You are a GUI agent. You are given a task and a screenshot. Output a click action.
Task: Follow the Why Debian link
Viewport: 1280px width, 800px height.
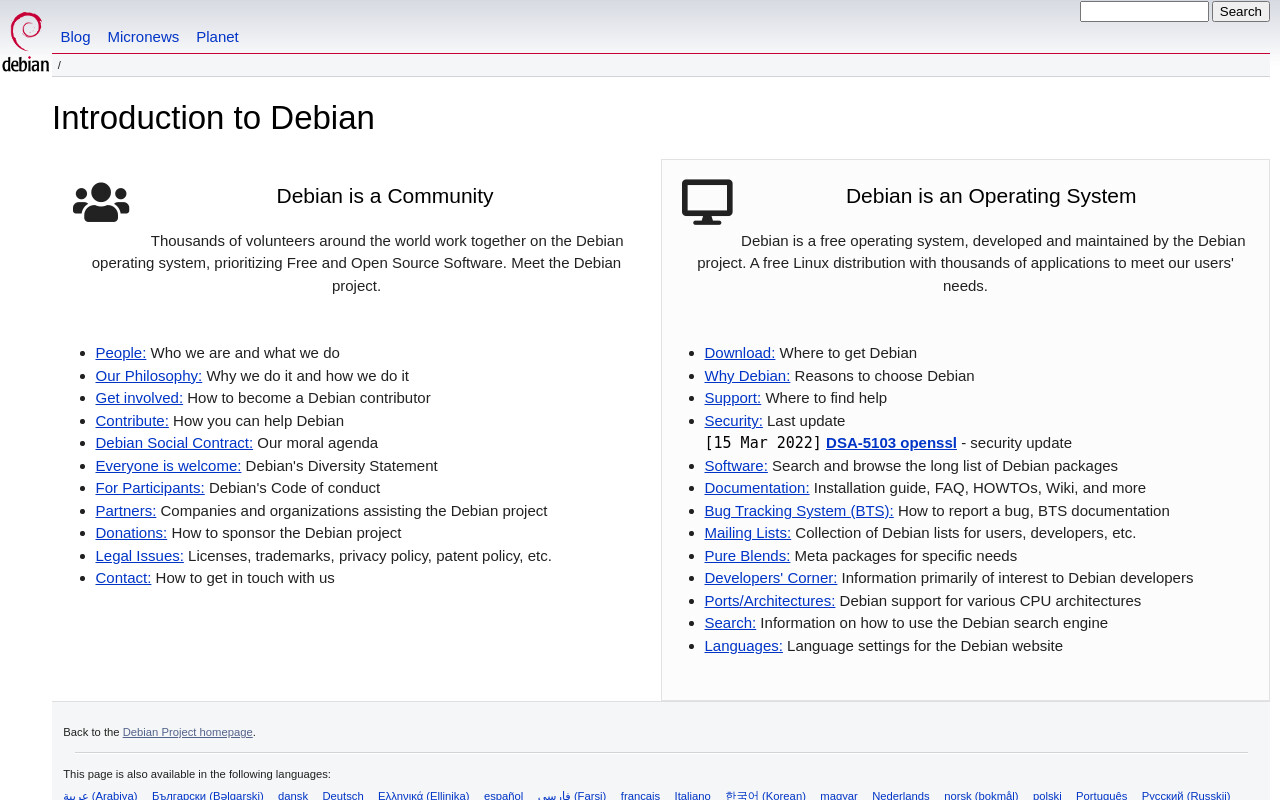coord(747,376)
